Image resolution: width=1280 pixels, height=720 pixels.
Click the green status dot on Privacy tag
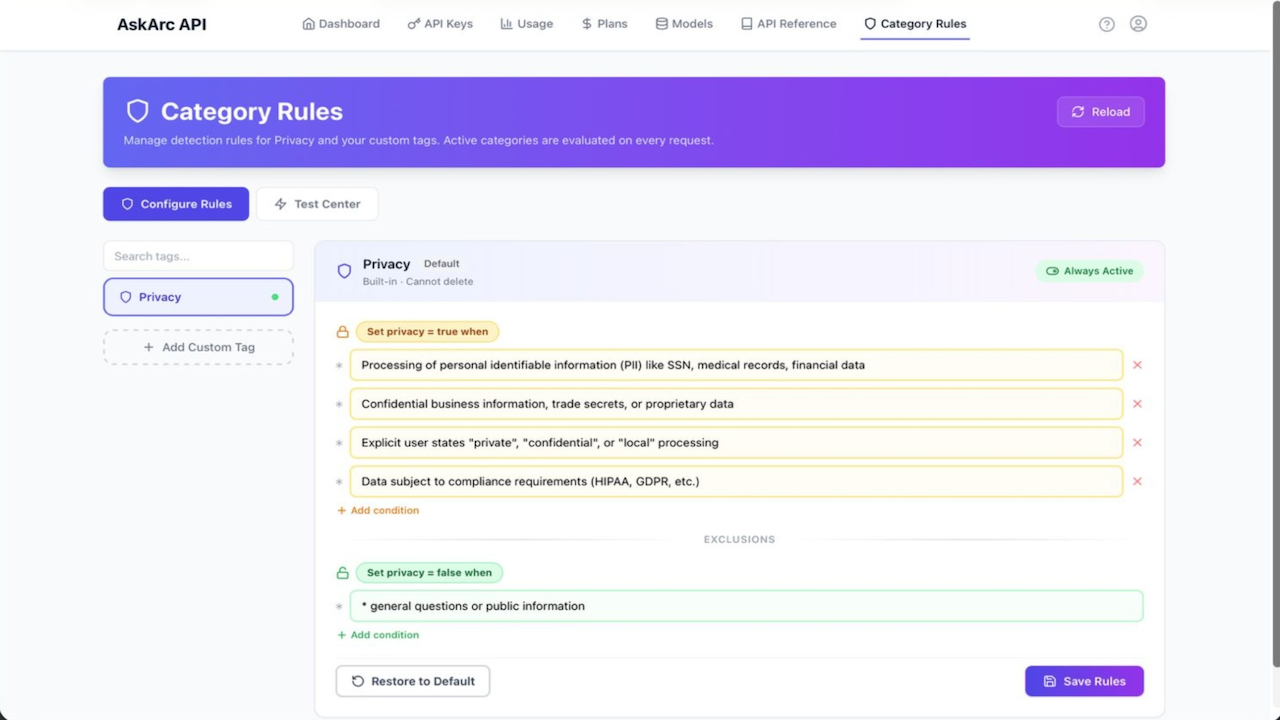275,297
